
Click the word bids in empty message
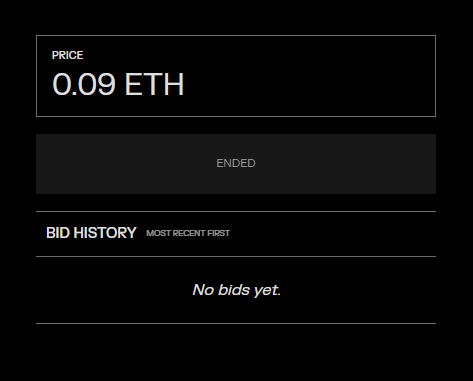(234, 290)
